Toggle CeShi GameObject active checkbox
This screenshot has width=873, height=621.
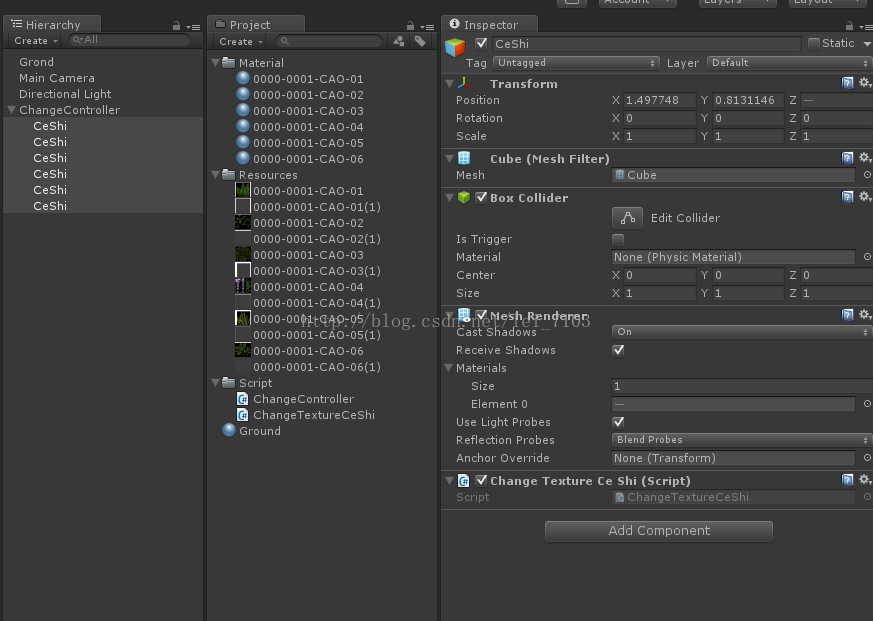point(482,43)
